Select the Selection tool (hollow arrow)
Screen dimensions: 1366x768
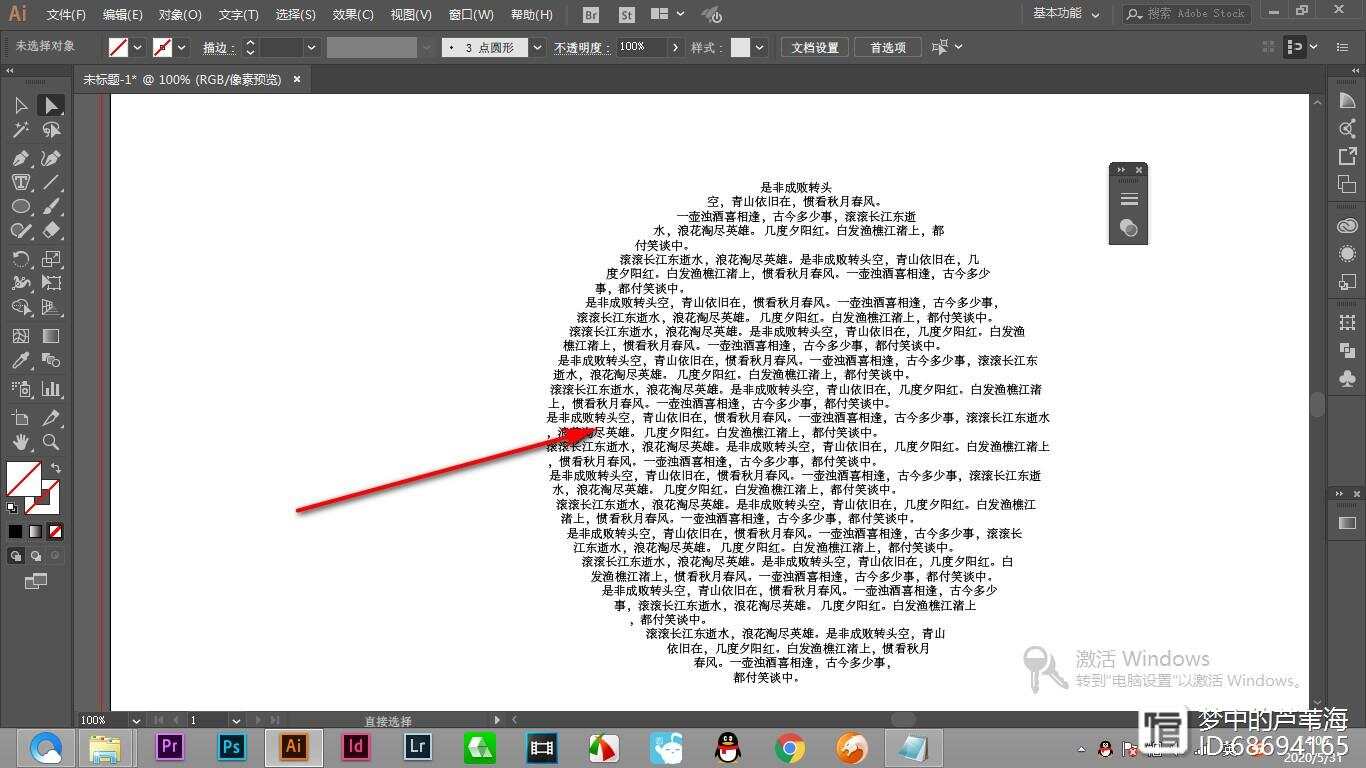(20, 105)
